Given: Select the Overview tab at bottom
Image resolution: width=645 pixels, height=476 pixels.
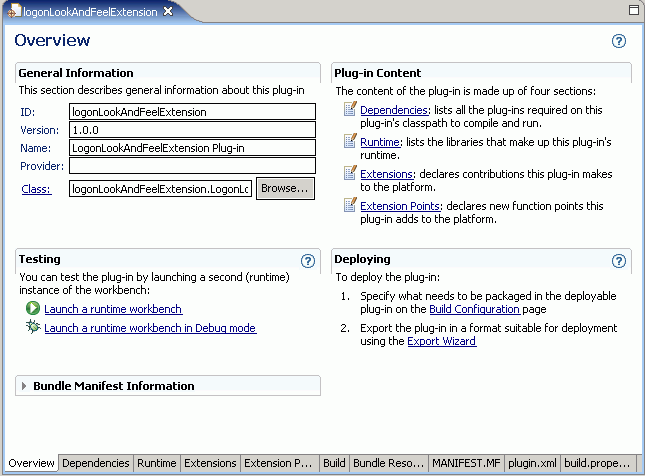Looking at the screenshot, I should click(x=31, y=463).
